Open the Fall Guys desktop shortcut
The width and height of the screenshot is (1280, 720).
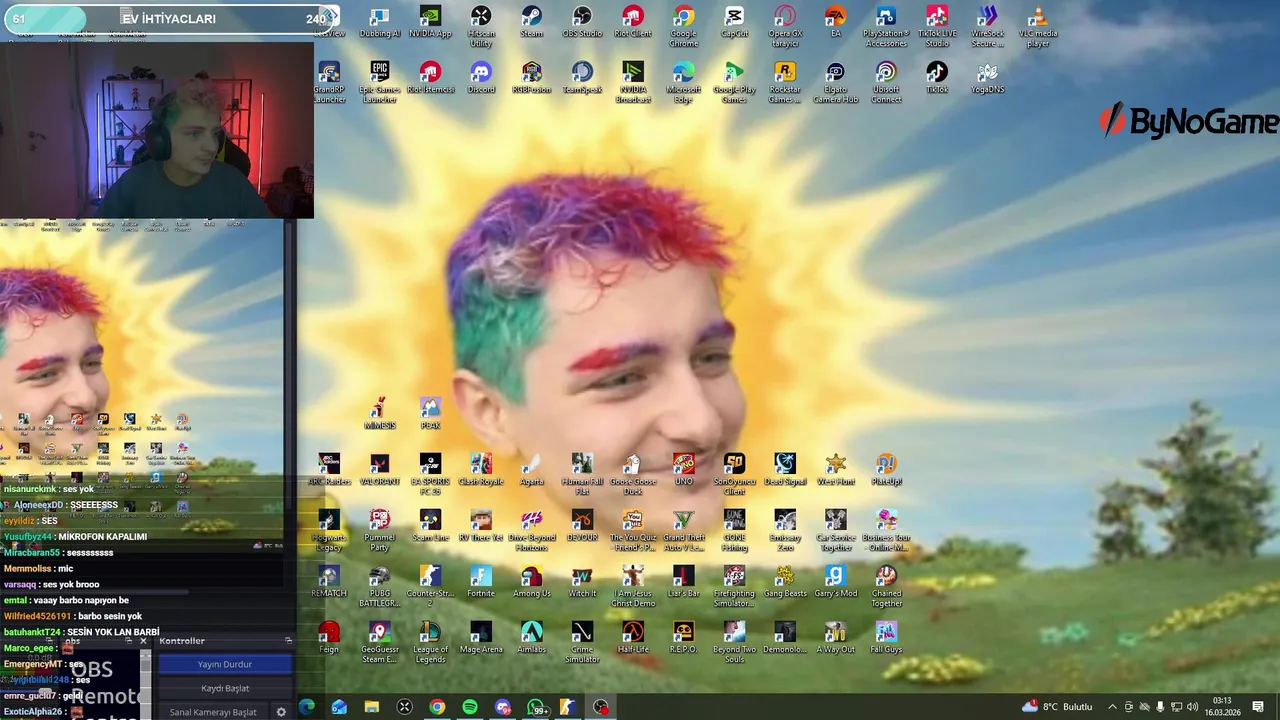(886, 638)
